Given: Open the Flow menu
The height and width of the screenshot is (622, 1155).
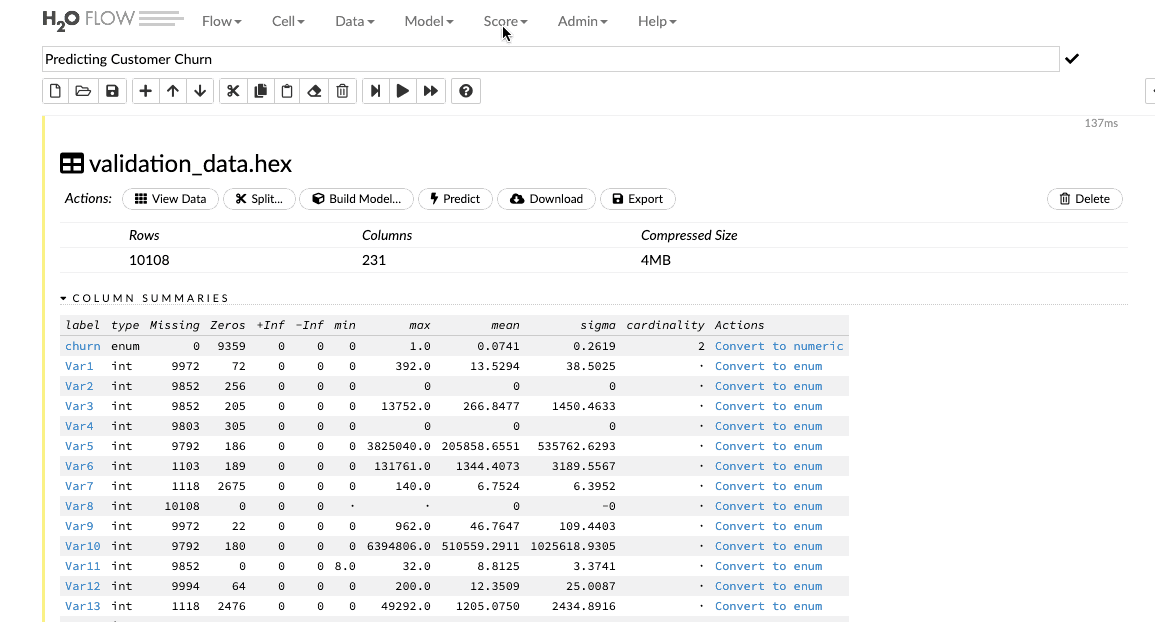Looking at the screenshot, I should coord(222,21).
